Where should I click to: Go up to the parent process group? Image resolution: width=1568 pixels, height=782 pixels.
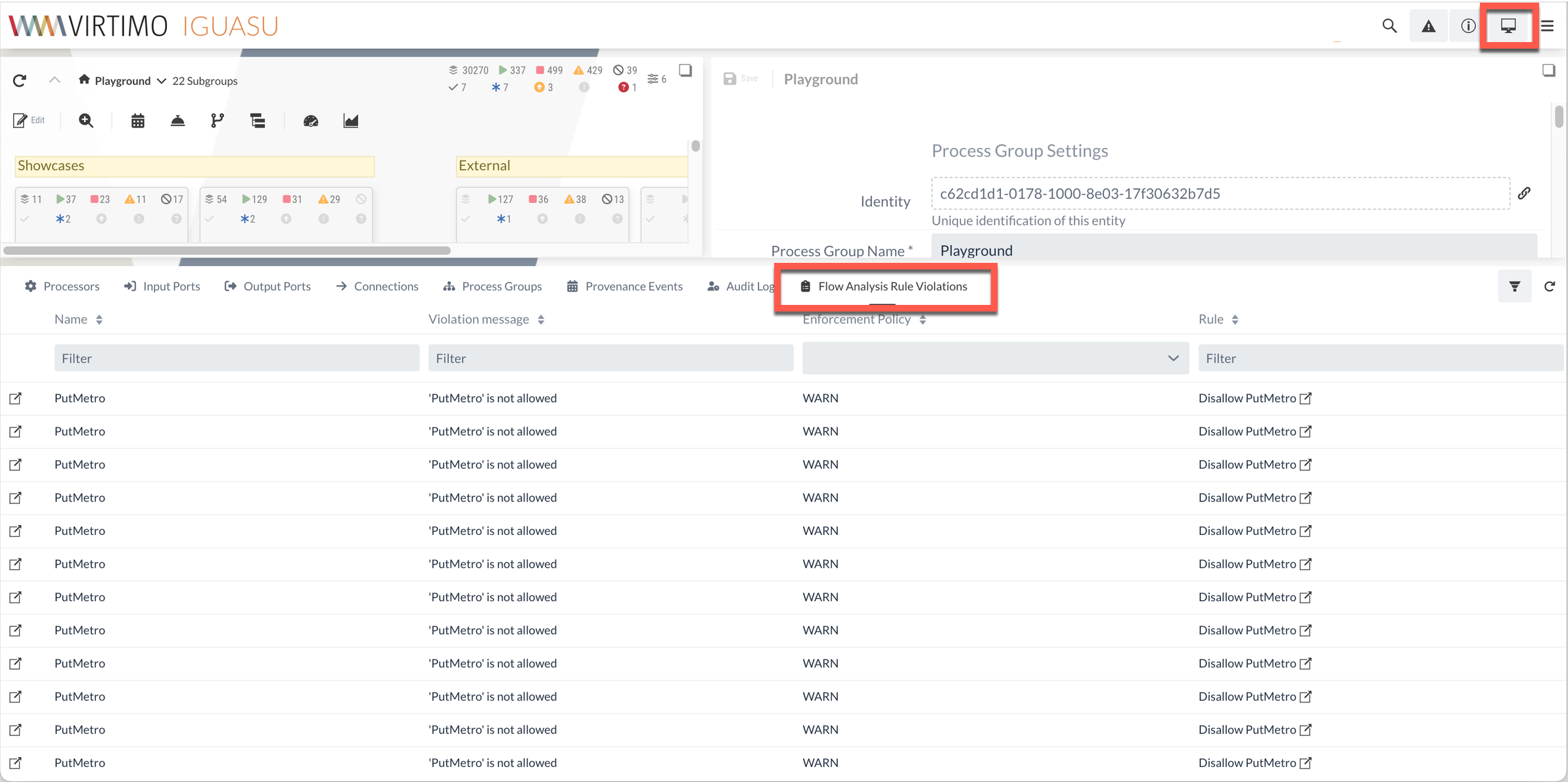(x=55, y=80)
